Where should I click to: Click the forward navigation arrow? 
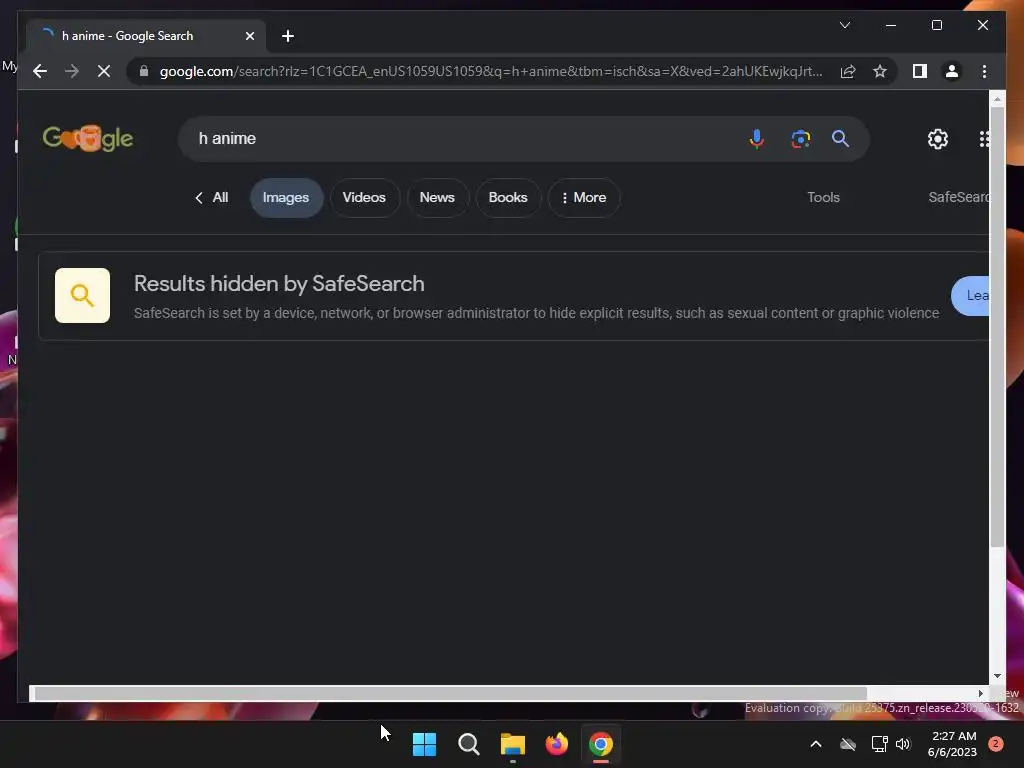pyautogui.click(x=72, y=71)
